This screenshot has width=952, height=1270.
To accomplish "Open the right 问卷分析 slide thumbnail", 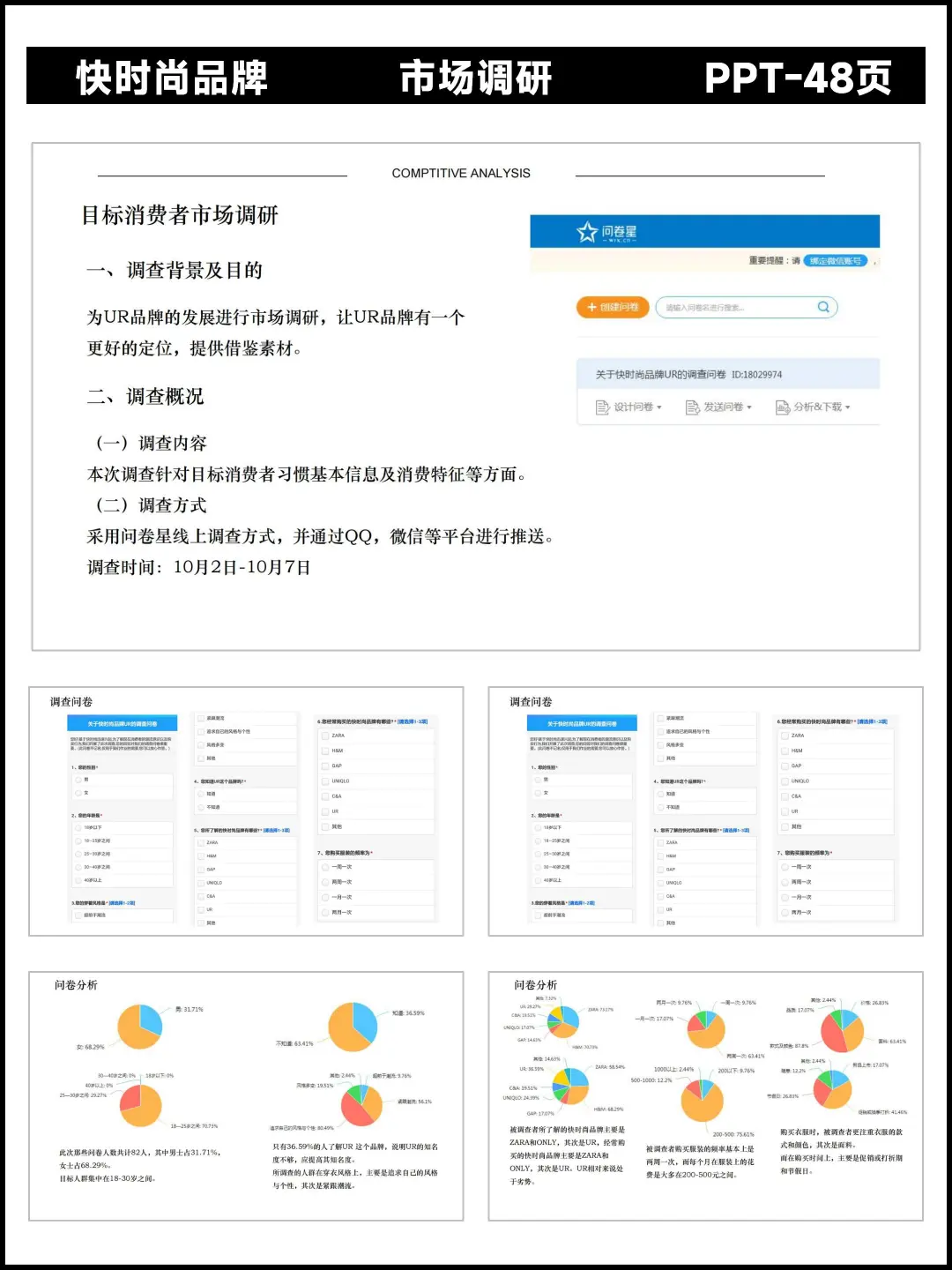I will point(706,1096).
